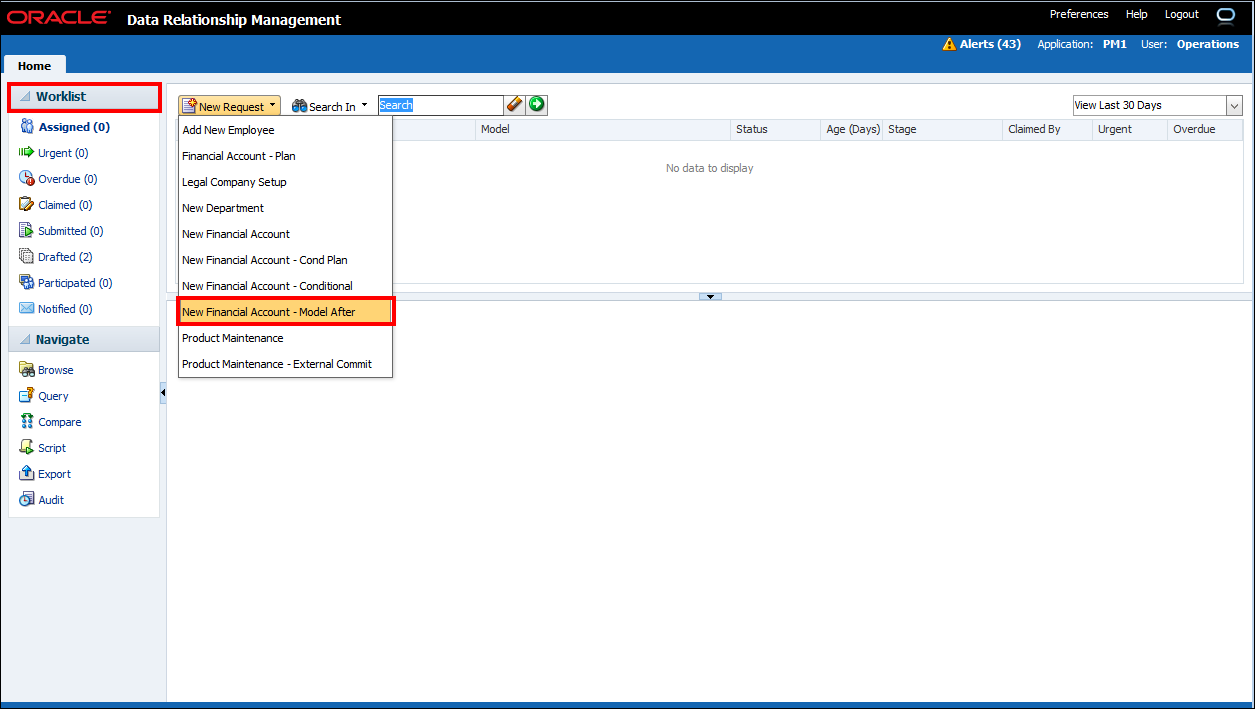Open the Search In dropdown arrow
The height and width of the screenshot is (709, 1255).
(364, 105)
